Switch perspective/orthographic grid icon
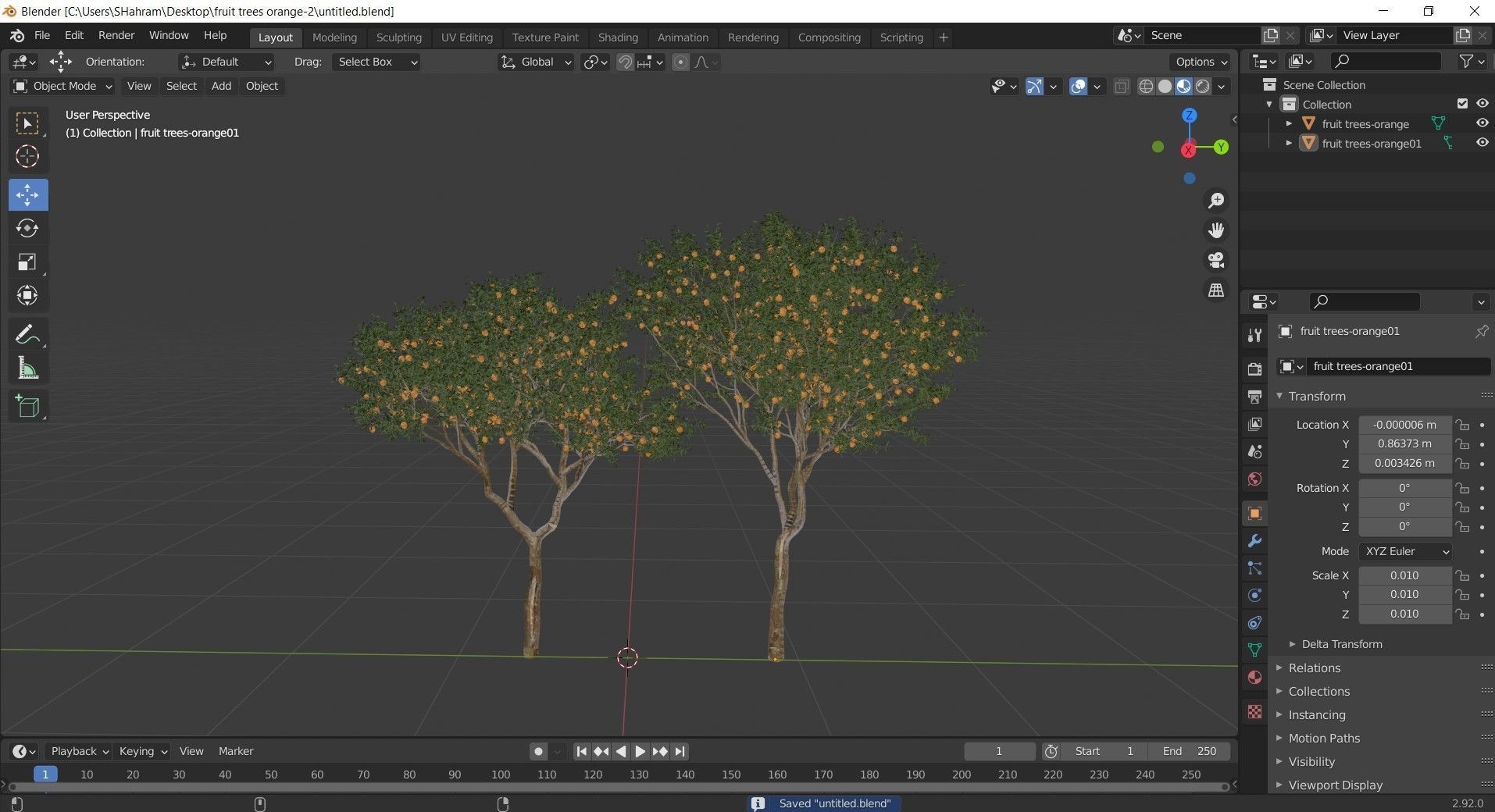Viewport: 1495px width, 812px height. click(1216, 290)
